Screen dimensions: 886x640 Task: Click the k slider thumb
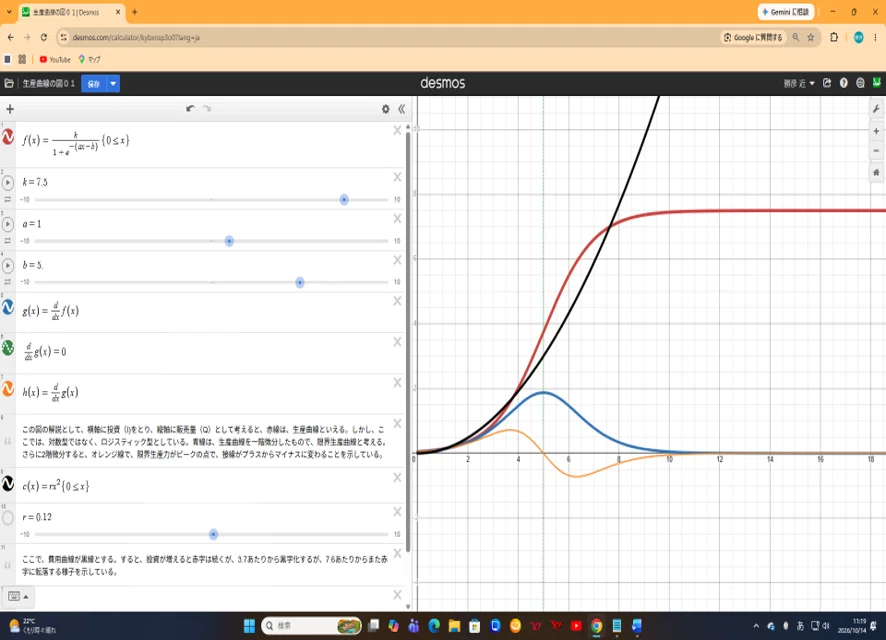(344, 199)
